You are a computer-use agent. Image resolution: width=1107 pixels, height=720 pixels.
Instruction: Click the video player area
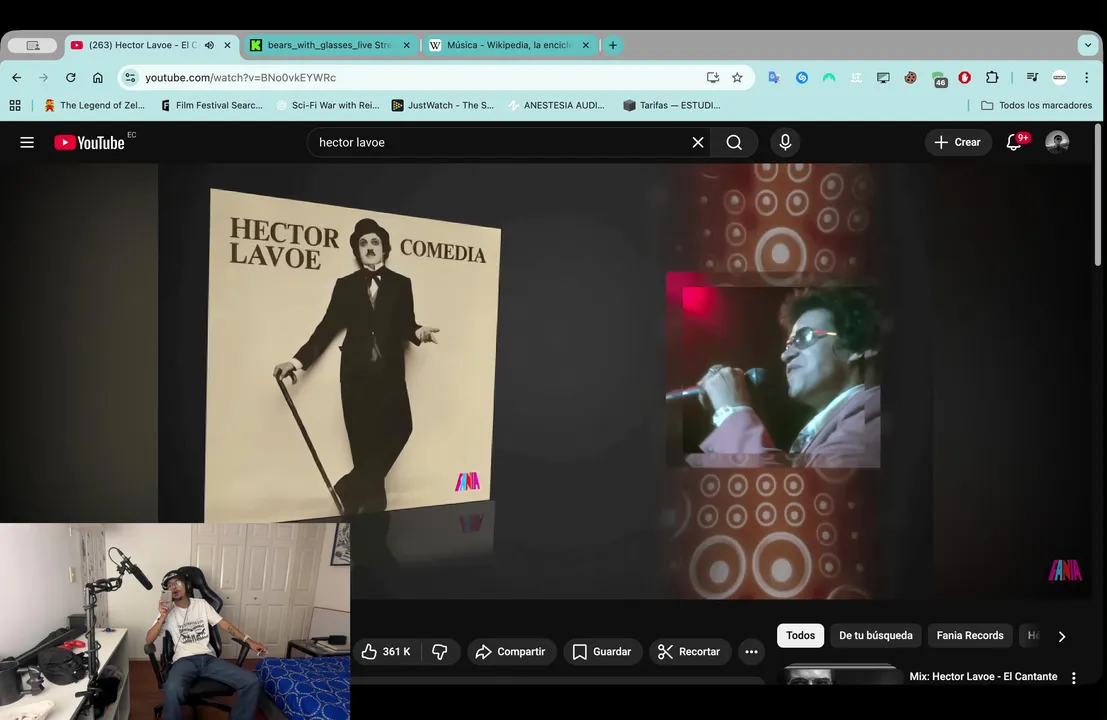[x=546, y=381]
